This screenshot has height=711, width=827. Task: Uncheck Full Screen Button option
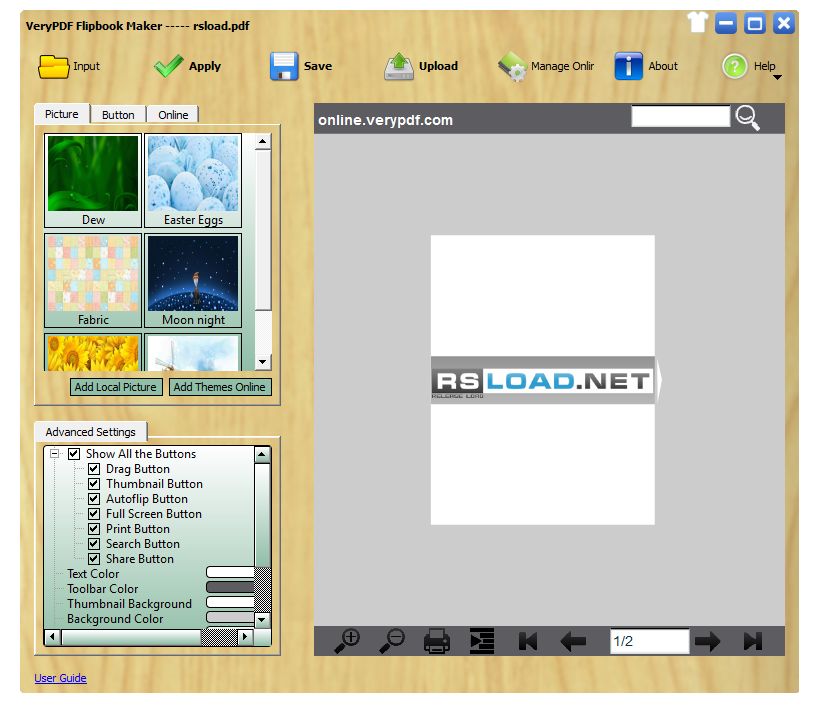click(x=94, y=514)
